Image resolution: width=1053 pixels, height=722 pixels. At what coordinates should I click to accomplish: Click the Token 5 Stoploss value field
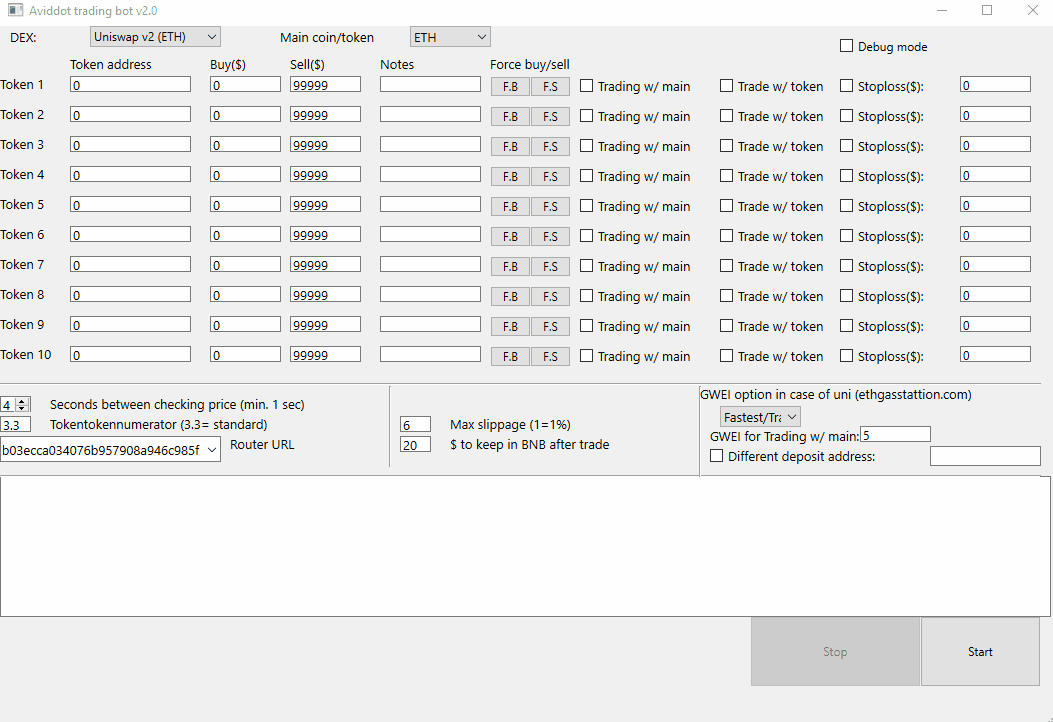click(995, 205)
